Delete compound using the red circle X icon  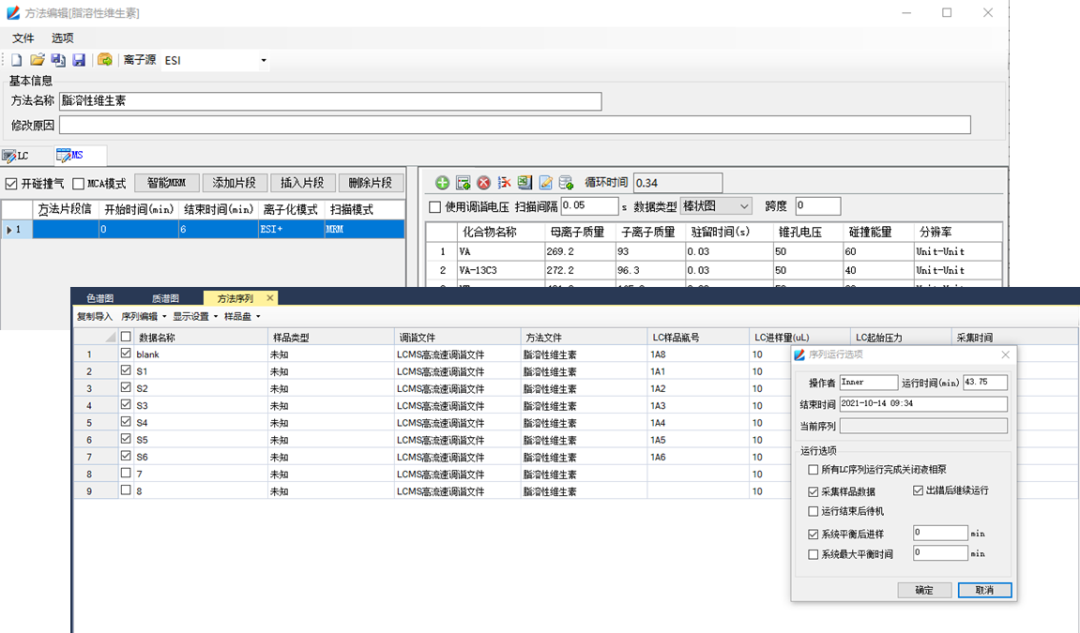pyautogui.click(x=484, y=183)
